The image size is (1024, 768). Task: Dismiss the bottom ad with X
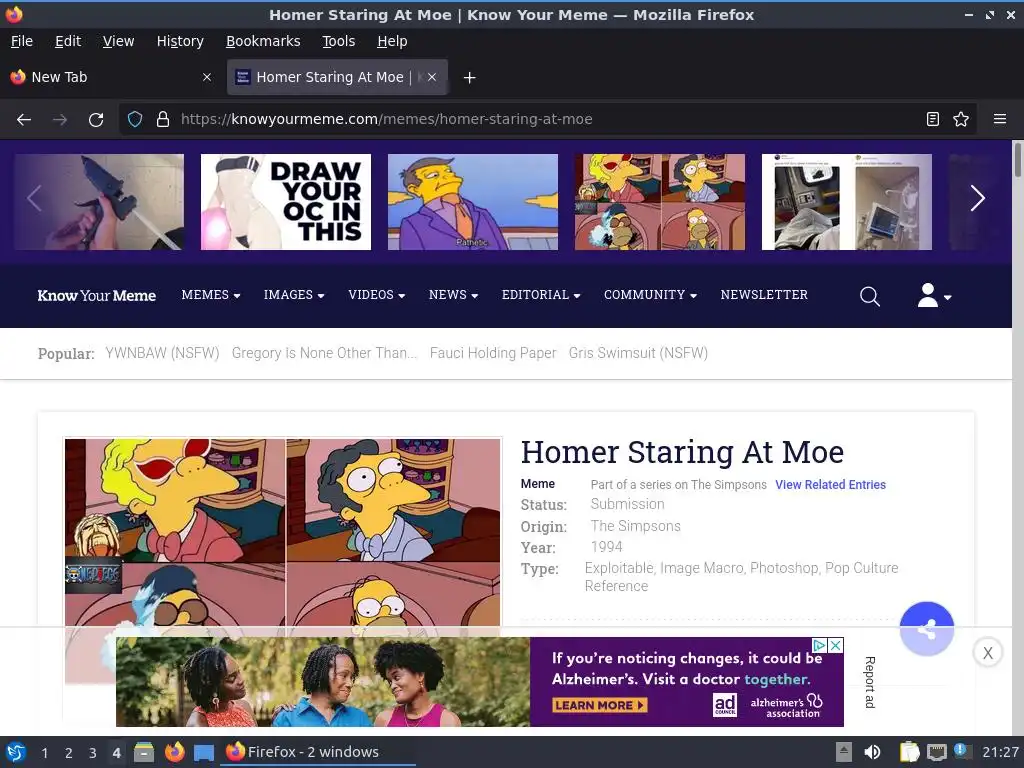[987, 652]
